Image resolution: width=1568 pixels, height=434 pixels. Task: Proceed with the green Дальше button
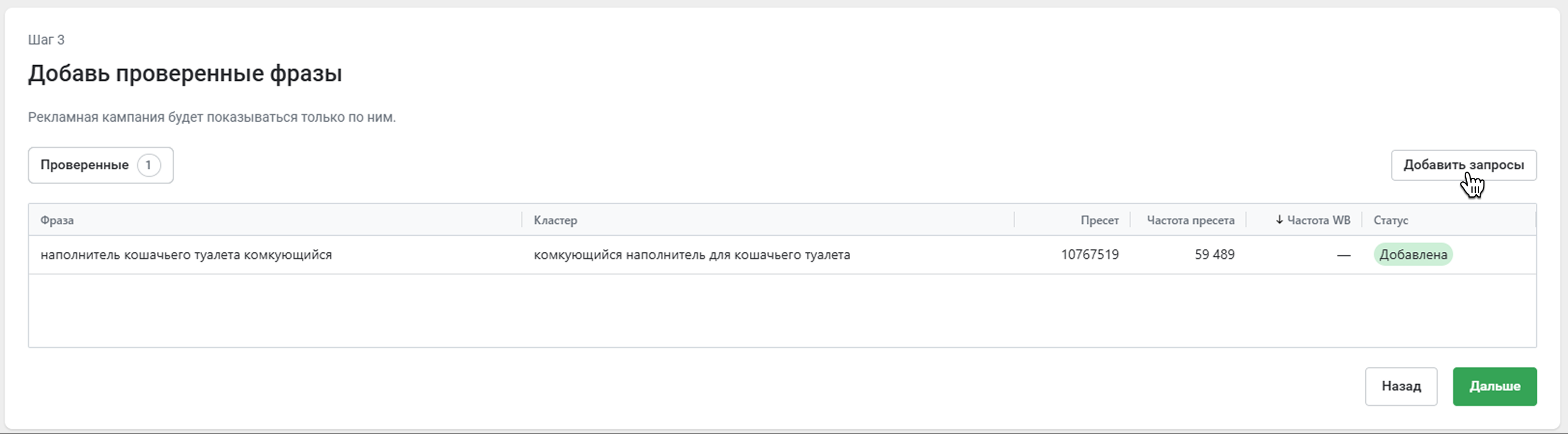tap(1494, 387)
